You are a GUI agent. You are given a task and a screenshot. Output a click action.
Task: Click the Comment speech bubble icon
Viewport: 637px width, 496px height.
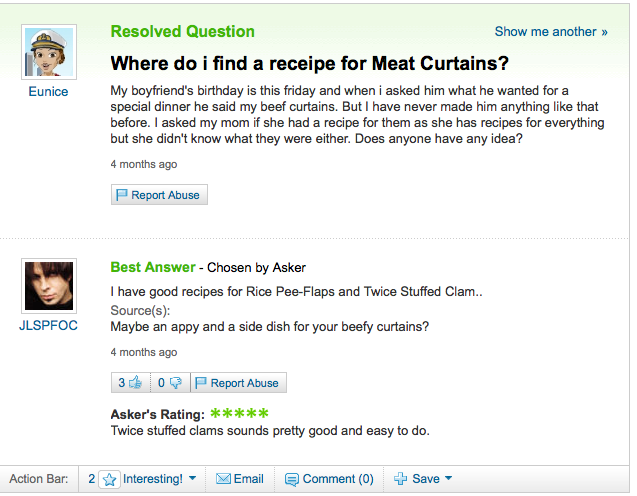292,479
